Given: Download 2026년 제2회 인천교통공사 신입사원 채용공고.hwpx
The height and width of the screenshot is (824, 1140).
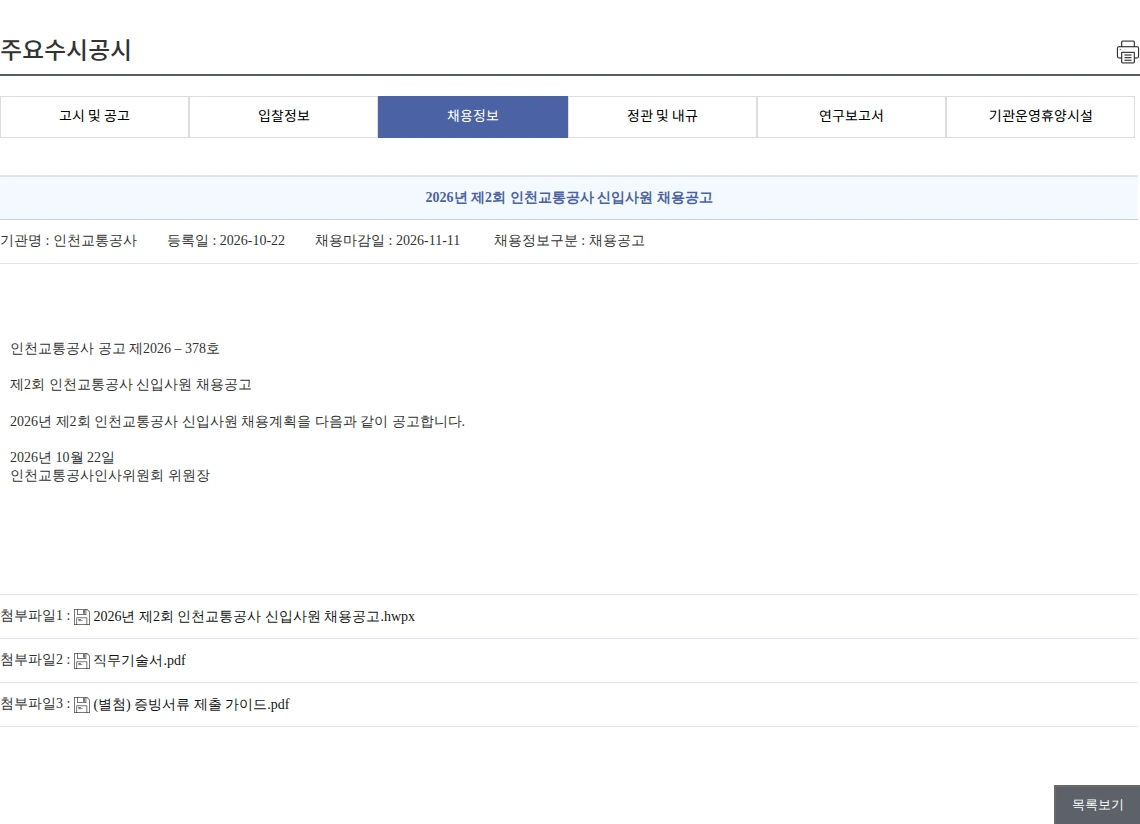Looking at the screenshot, I should pos(254,617).
